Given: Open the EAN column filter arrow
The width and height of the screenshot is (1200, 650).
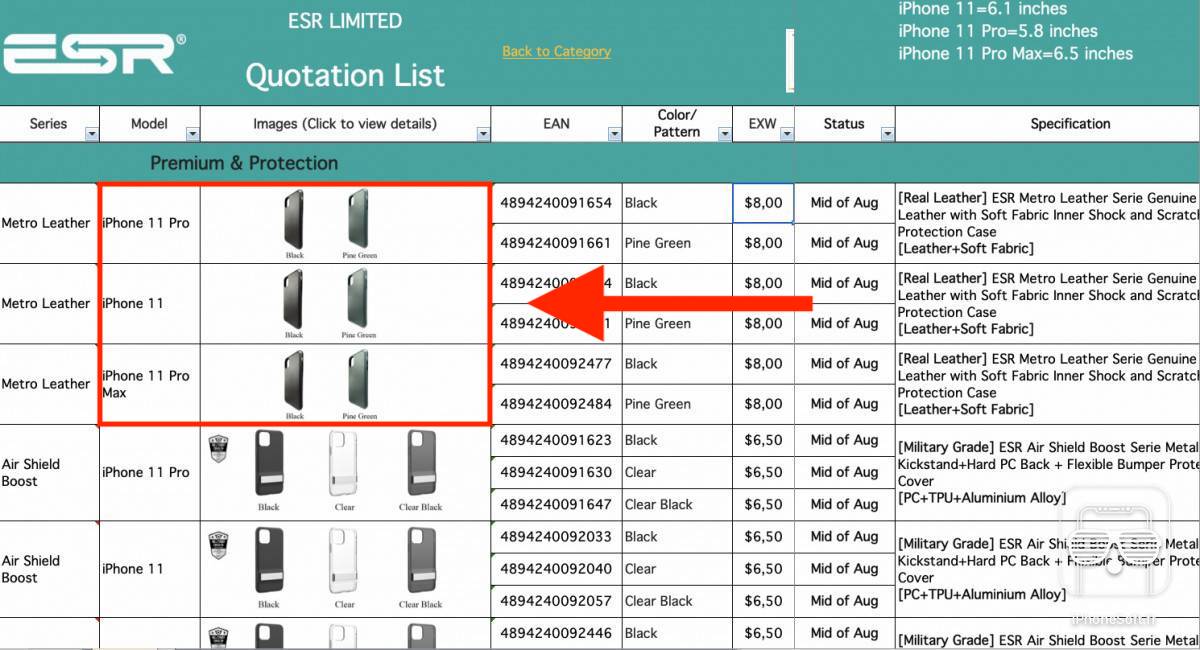Looking at the screenshot, I should click(613, 134).
